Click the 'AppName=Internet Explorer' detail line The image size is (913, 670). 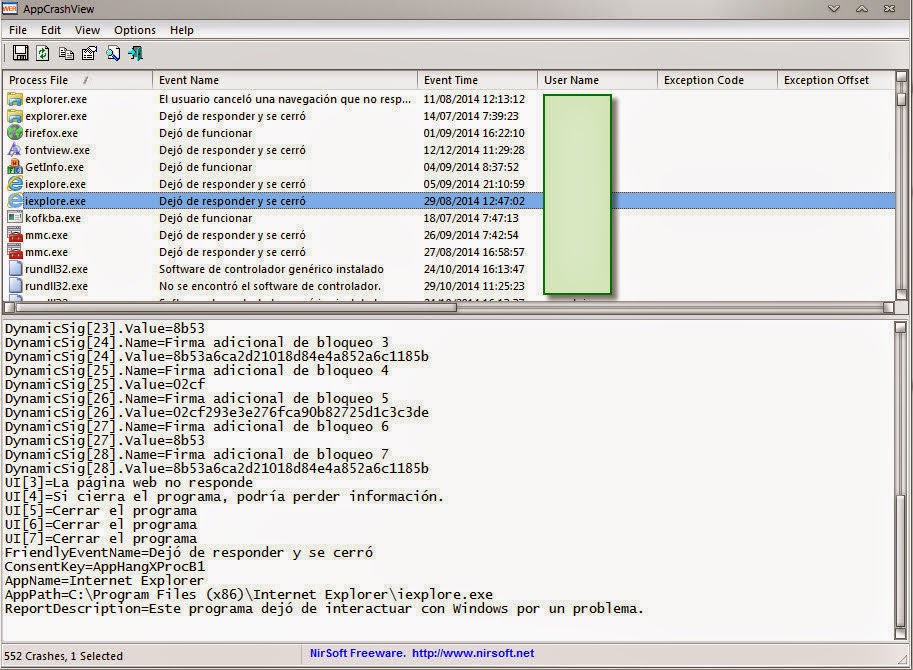pyautogui.click(x=104, y=580)
